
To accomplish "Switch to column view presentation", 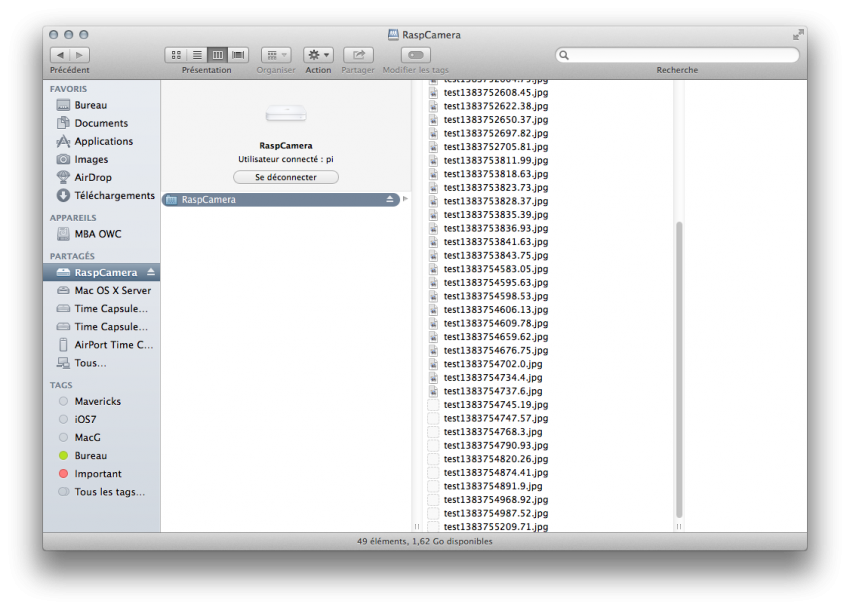I will (x=217, y=55).
